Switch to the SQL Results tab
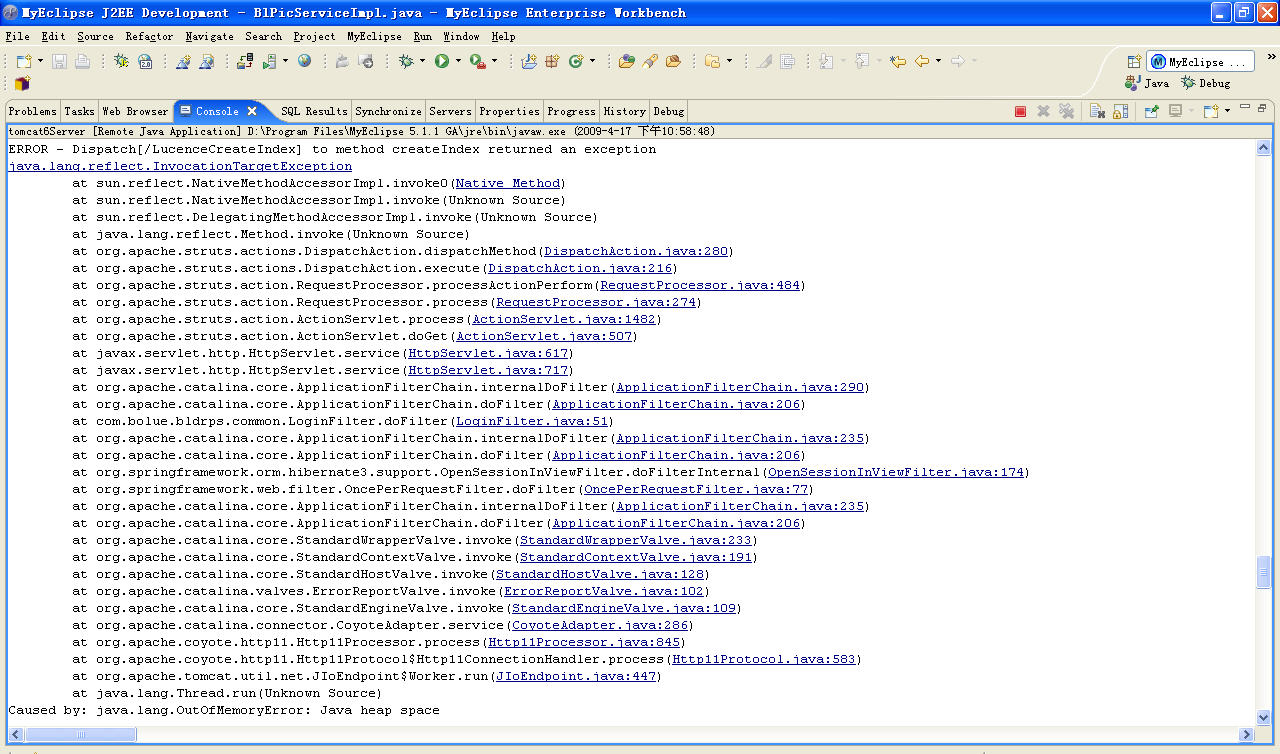The width and height of the screenshot is (1280, 754). 312,111
